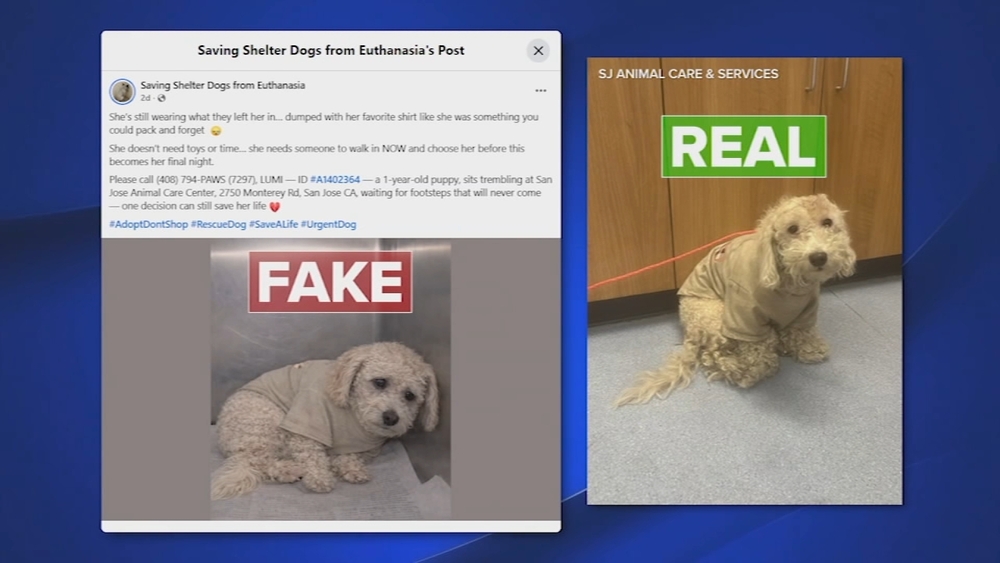Click the globe public audience icon
This screenshot has width=1000, height=563.
(x=161, y=98)
